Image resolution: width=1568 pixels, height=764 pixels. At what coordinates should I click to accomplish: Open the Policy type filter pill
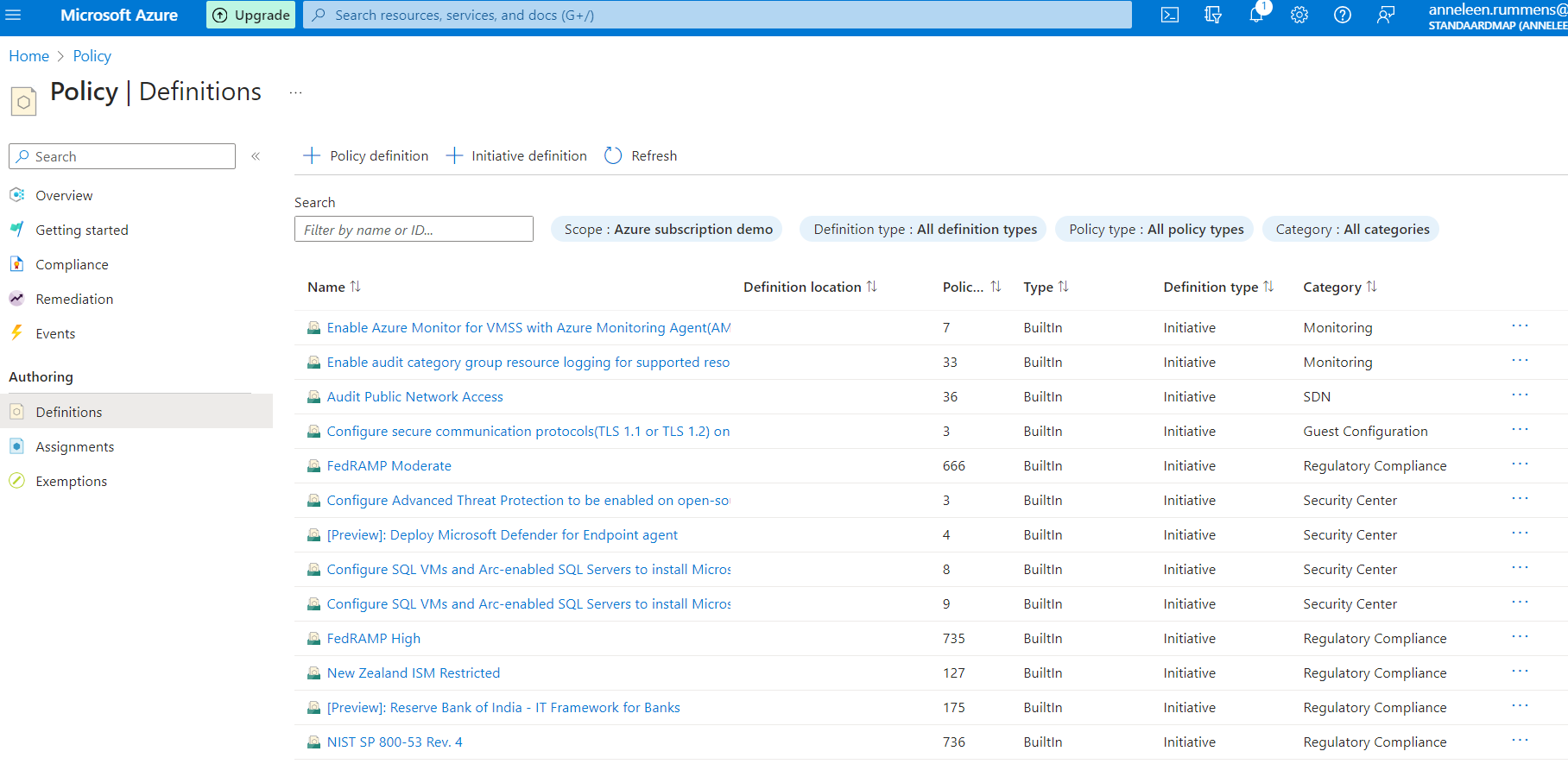tap(1155, 230)
